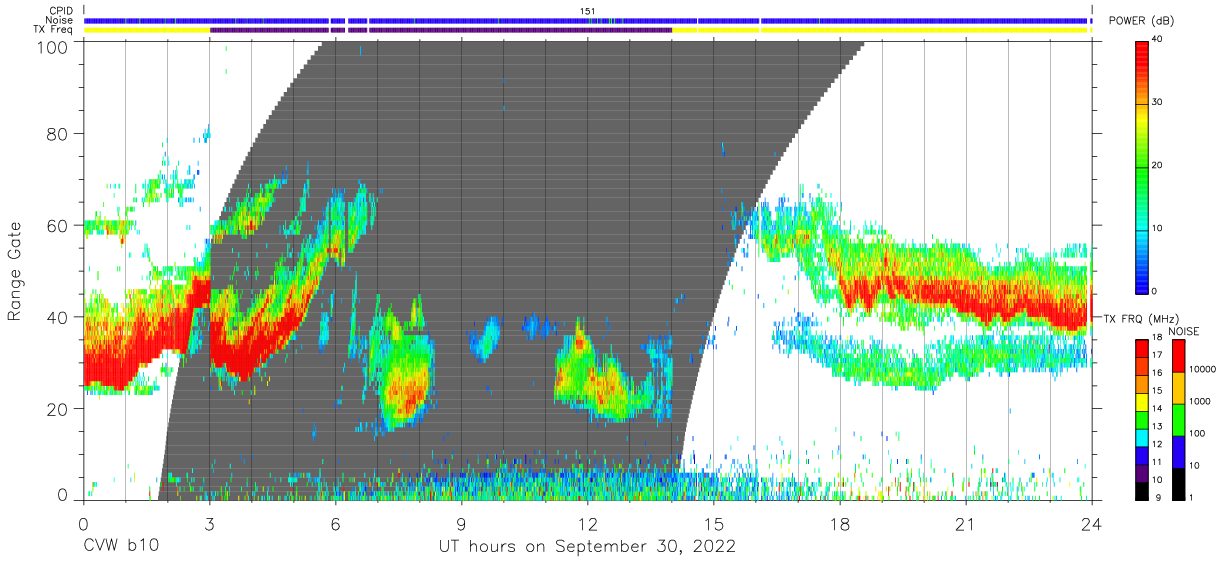Click the CPID value 151
Screen dimensions: 1228x567
pos(588,11)
